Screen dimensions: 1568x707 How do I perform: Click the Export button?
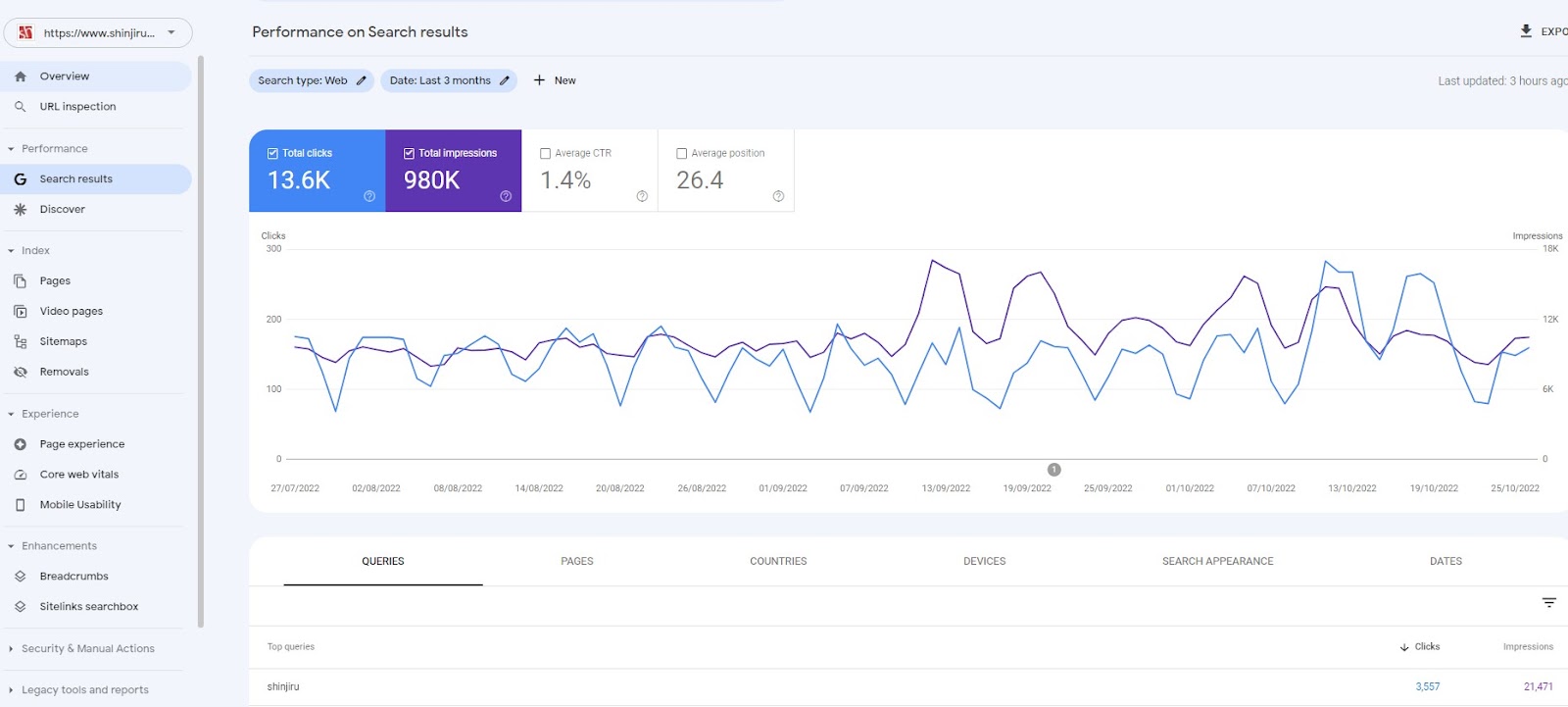point(1543,31)
